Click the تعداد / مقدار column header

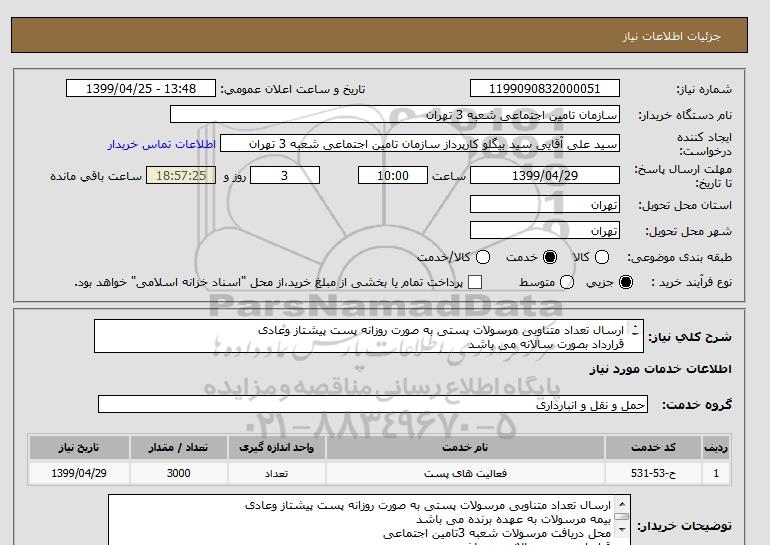click(178, 447)
